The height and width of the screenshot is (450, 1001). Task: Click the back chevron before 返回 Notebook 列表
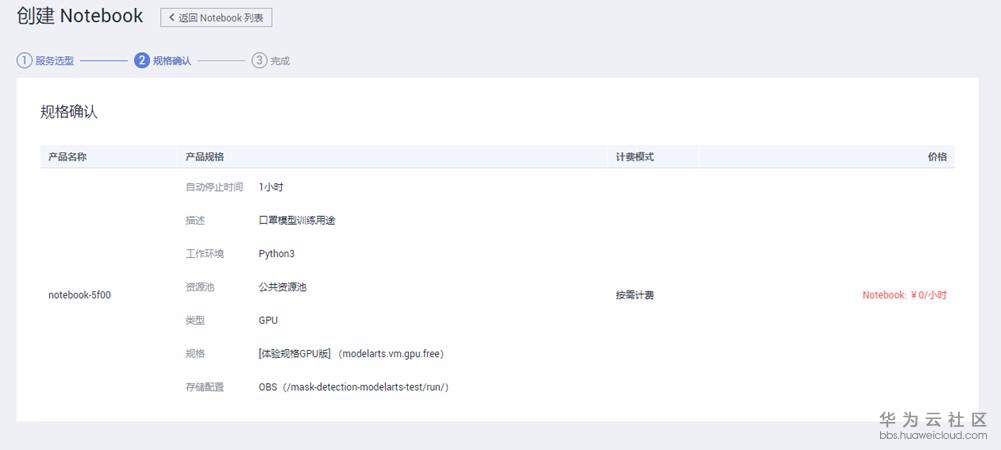(172, 18)
